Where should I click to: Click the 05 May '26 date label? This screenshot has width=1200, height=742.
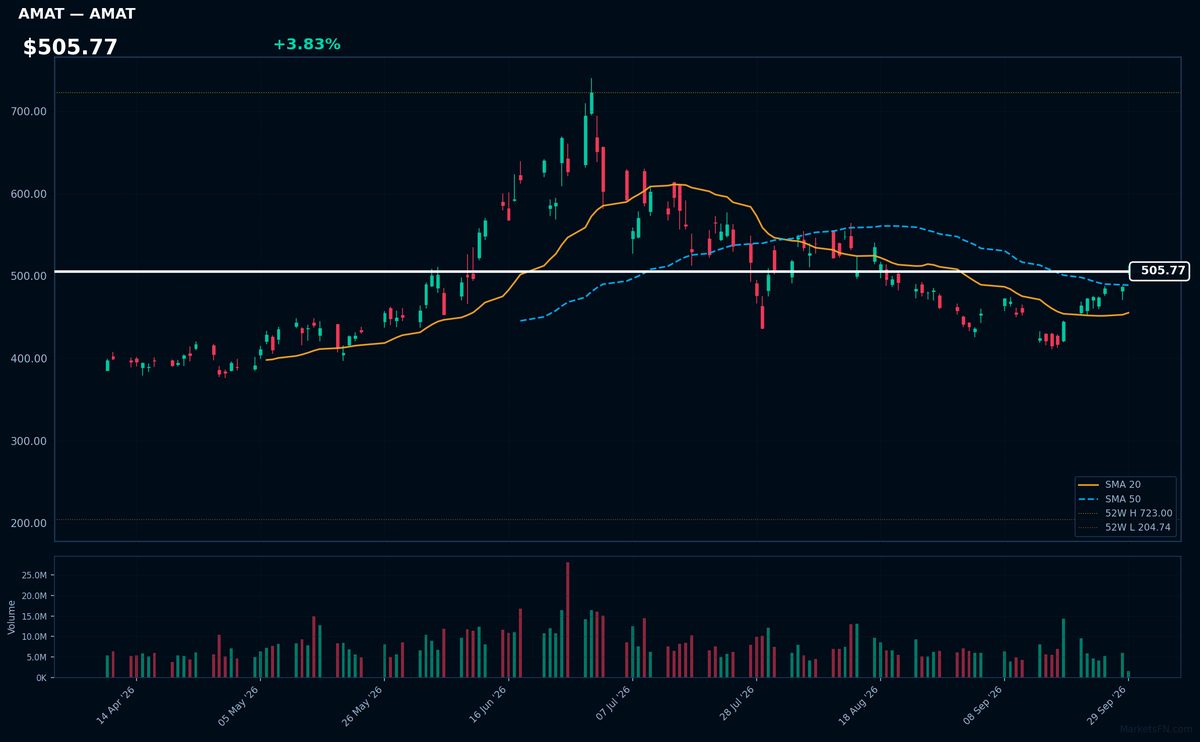240,706
